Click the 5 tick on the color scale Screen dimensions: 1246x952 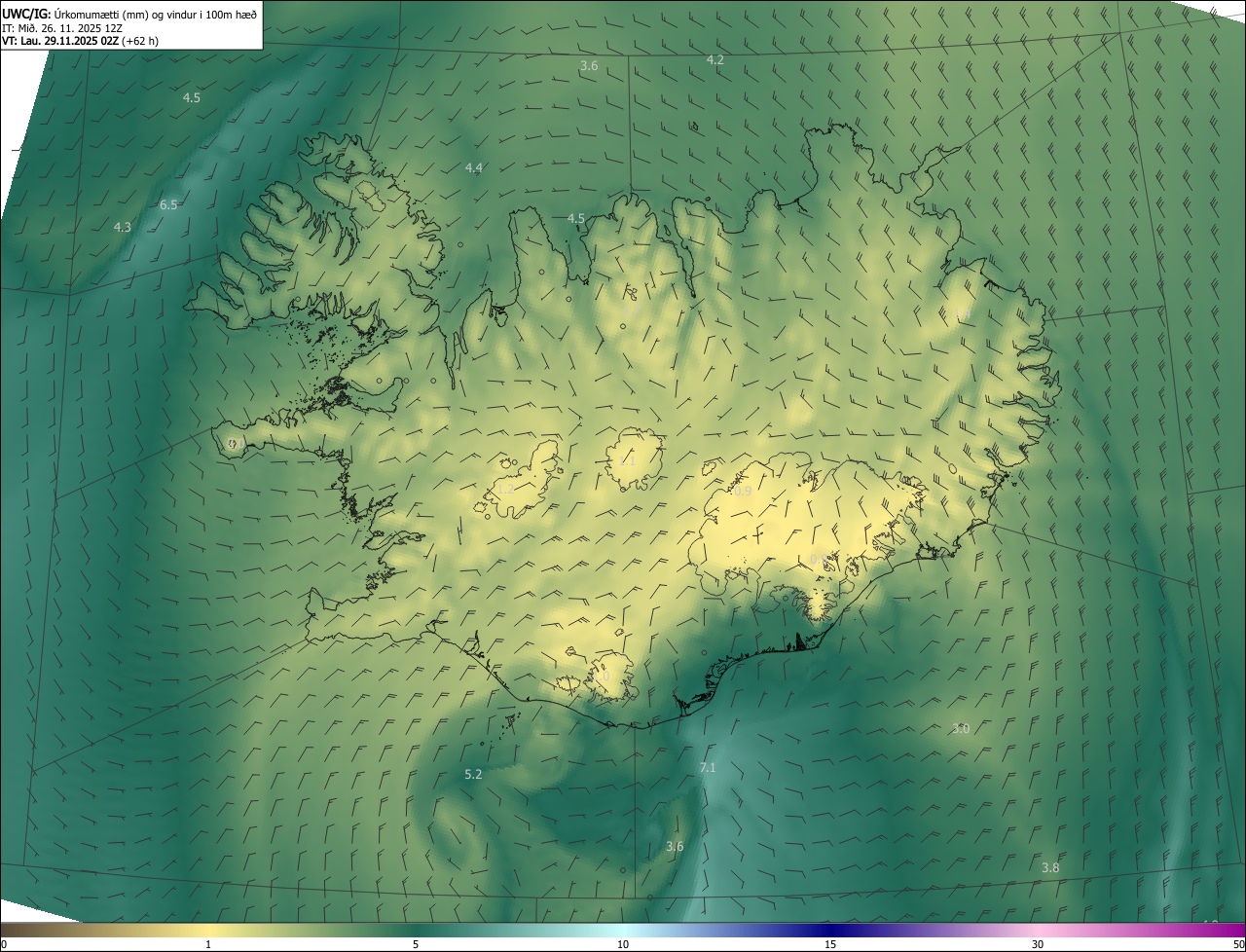pyautogui.click(x=416, y=944)
